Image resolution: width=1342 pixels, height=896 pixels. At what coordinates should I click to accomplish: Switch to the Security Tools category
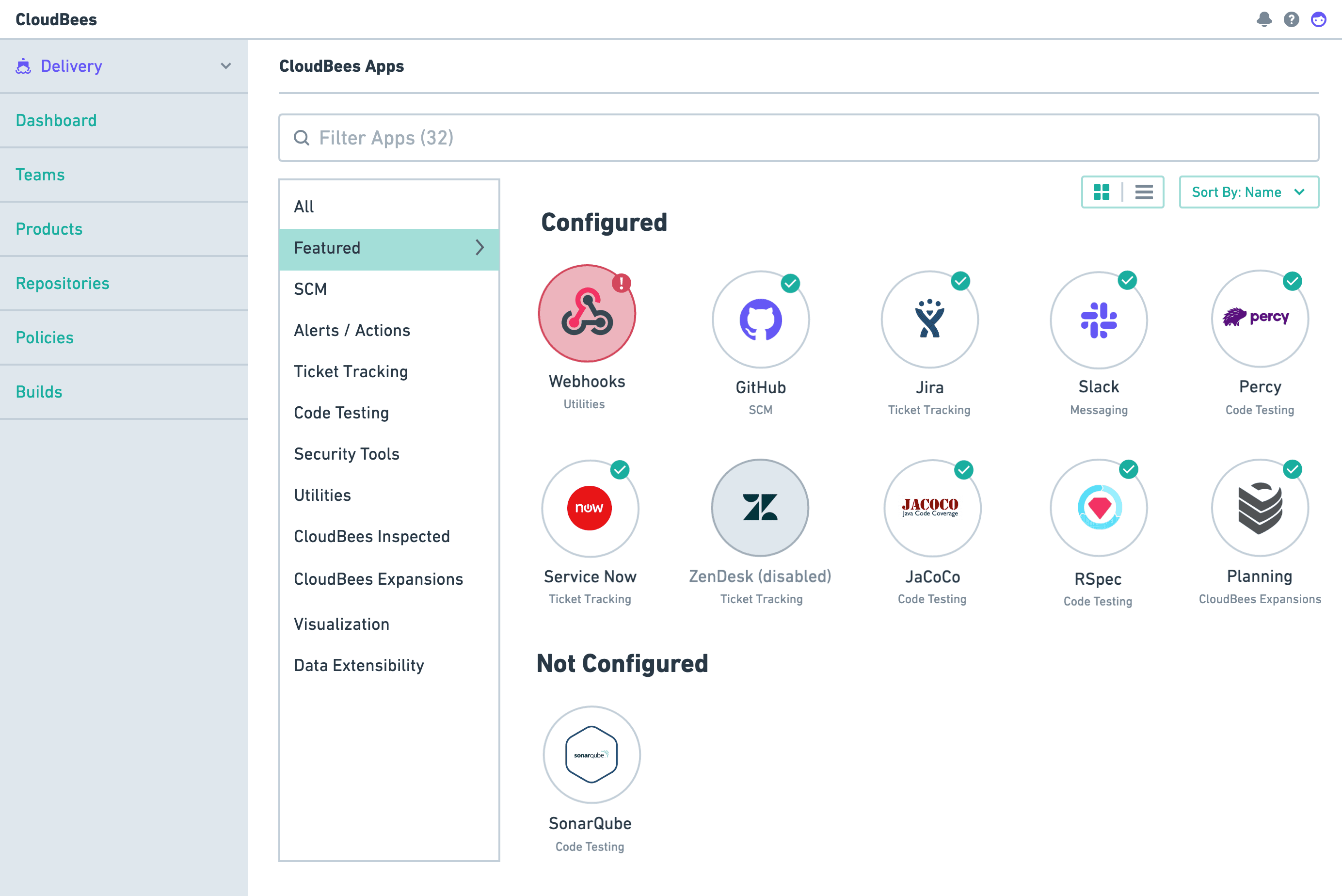pos(346,454)
